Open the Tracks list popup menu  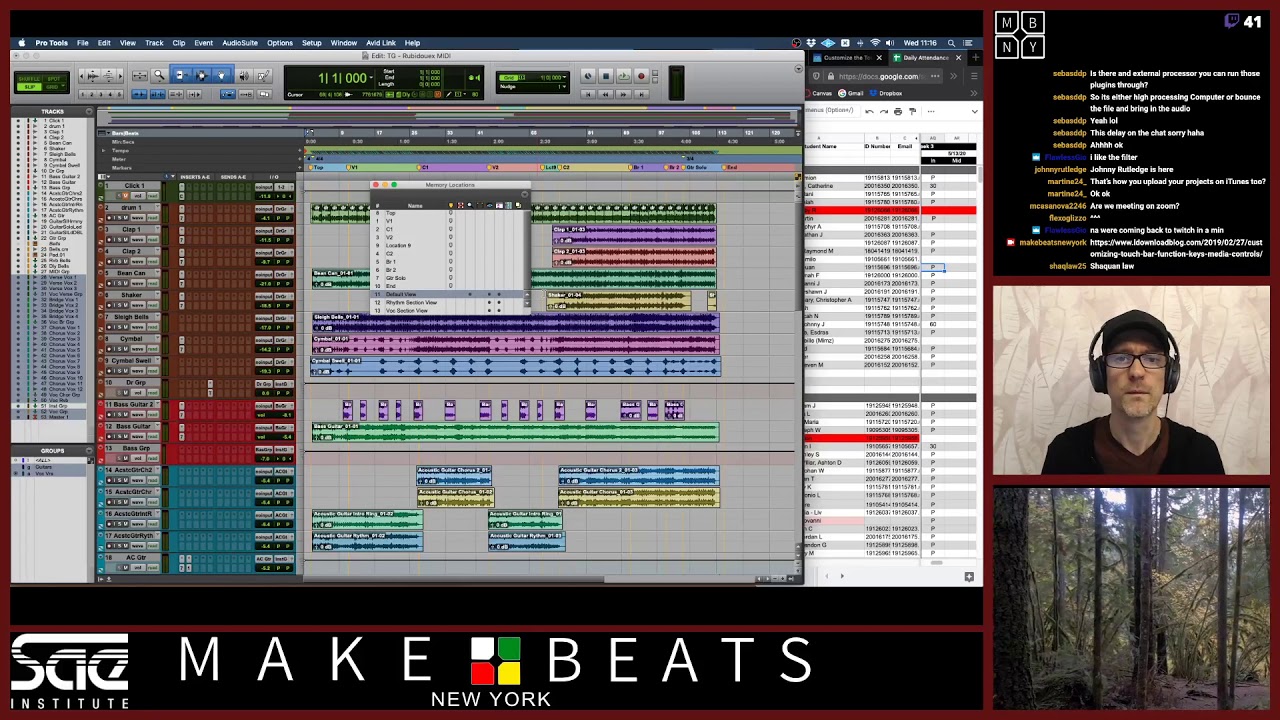(x=89, y=111)
